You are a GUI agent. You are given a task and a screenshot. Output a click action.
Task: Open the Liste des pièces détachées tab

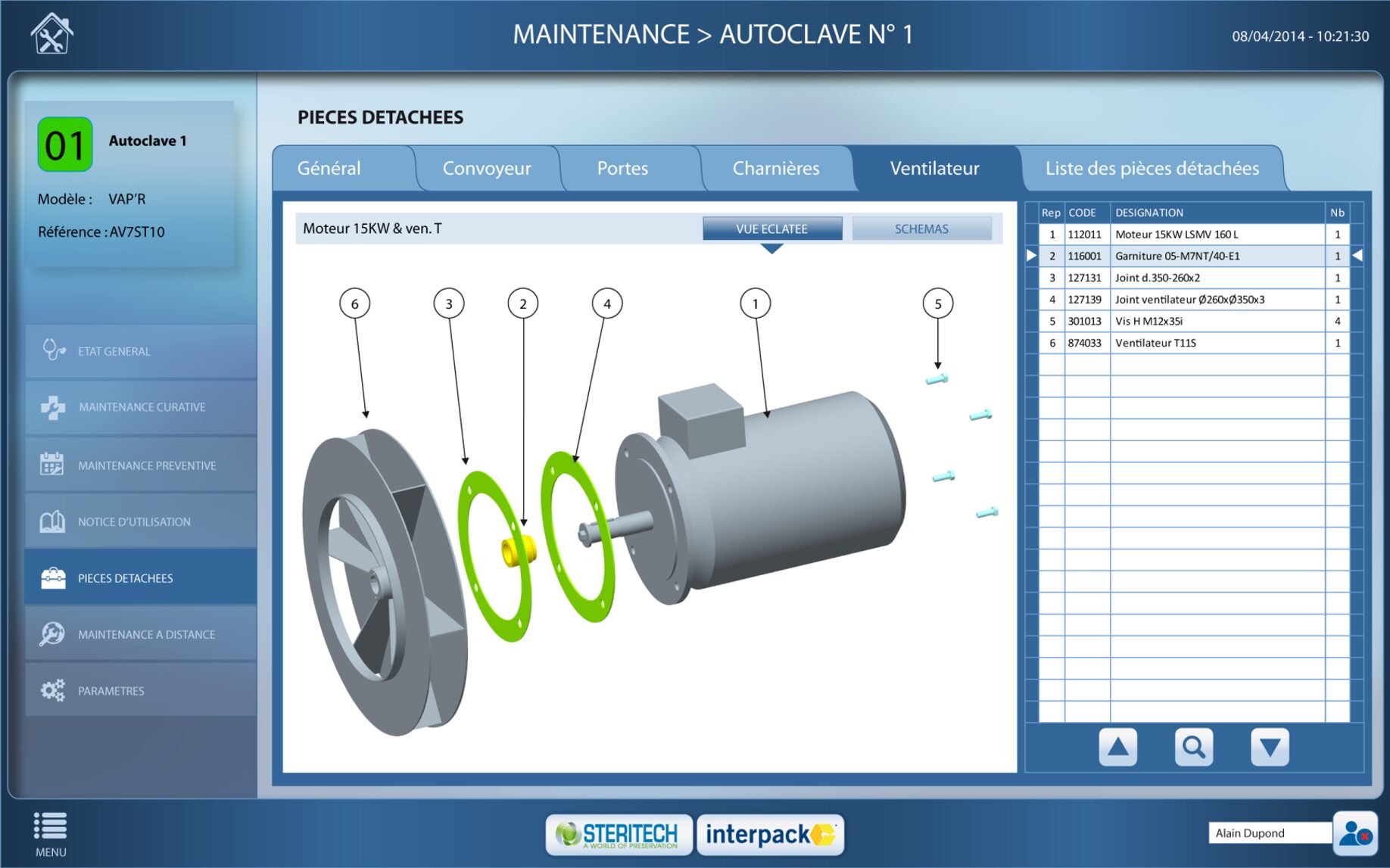[x=1152, y=168]
